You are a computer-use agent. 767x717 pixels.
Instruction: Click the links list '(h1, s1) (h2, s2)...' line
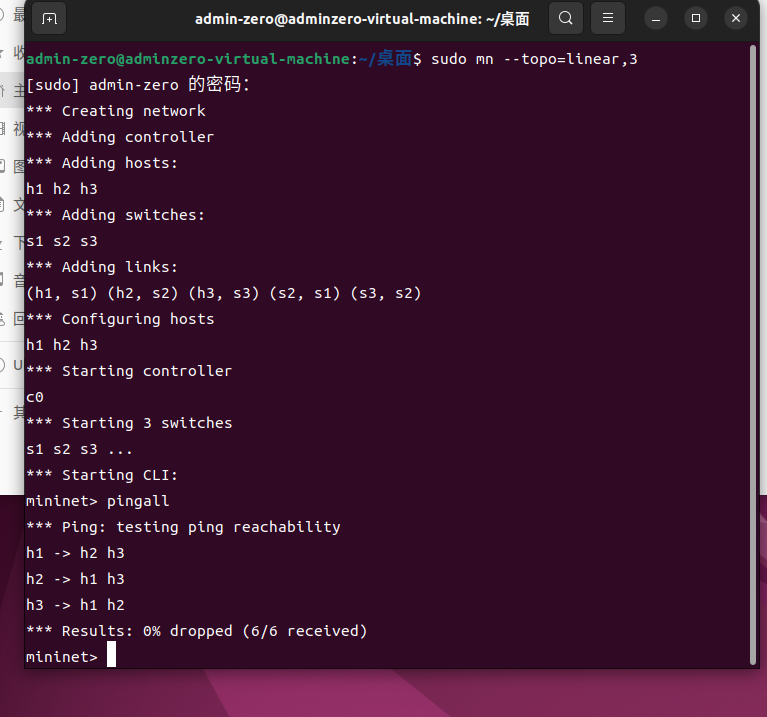point(224,293)
